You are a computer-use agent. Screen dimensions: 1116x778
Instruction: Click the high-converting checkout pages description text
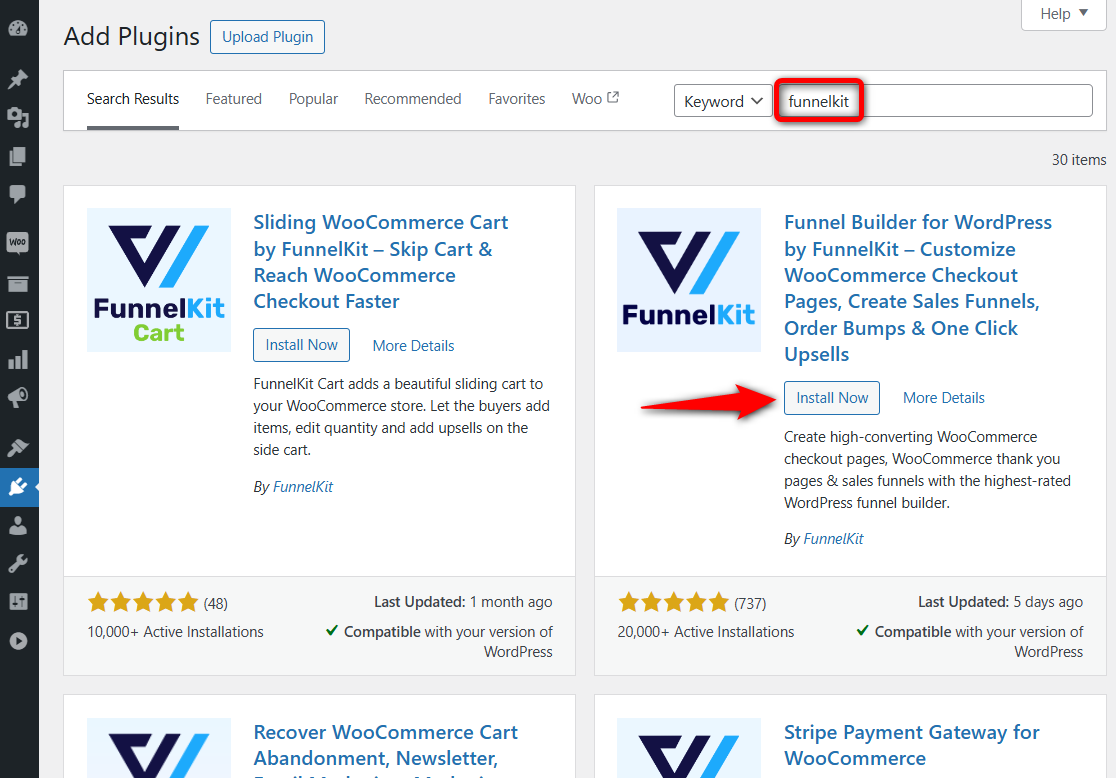point(927,470)
